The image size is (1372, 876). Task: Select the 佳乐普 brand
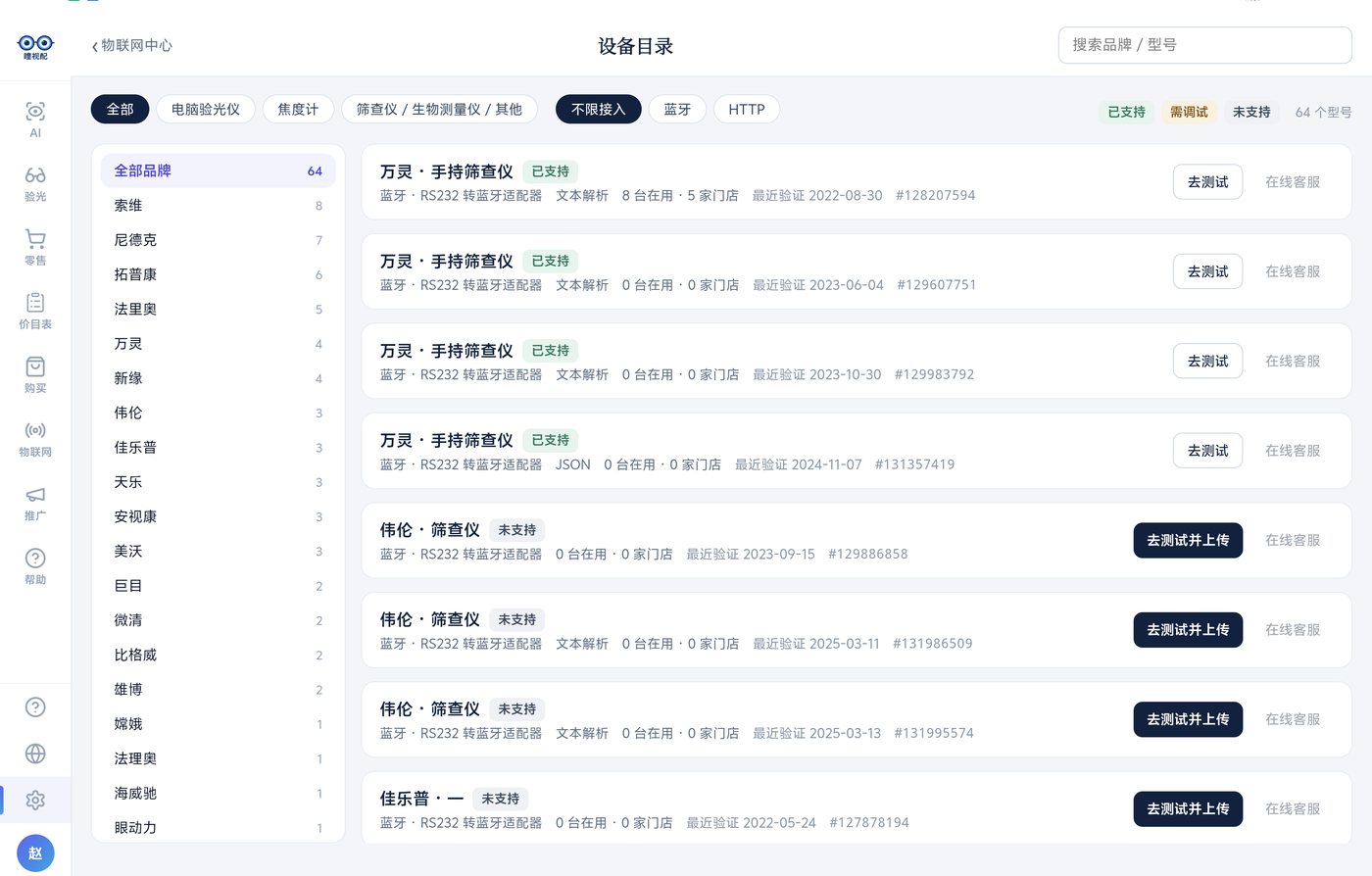point(219,448)
